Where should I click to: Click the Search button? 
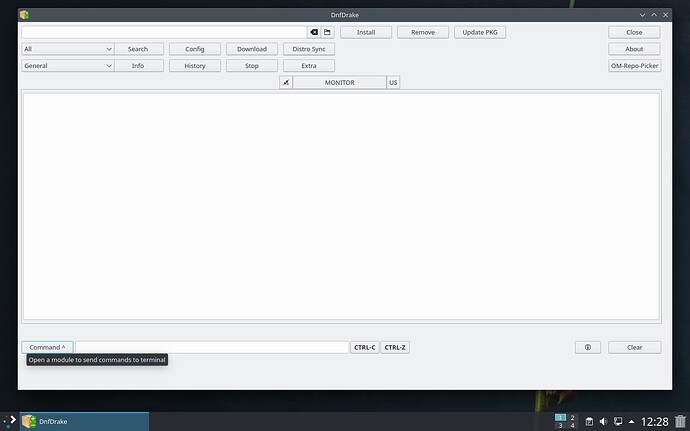pyautogui.click(x=138, y=49)
